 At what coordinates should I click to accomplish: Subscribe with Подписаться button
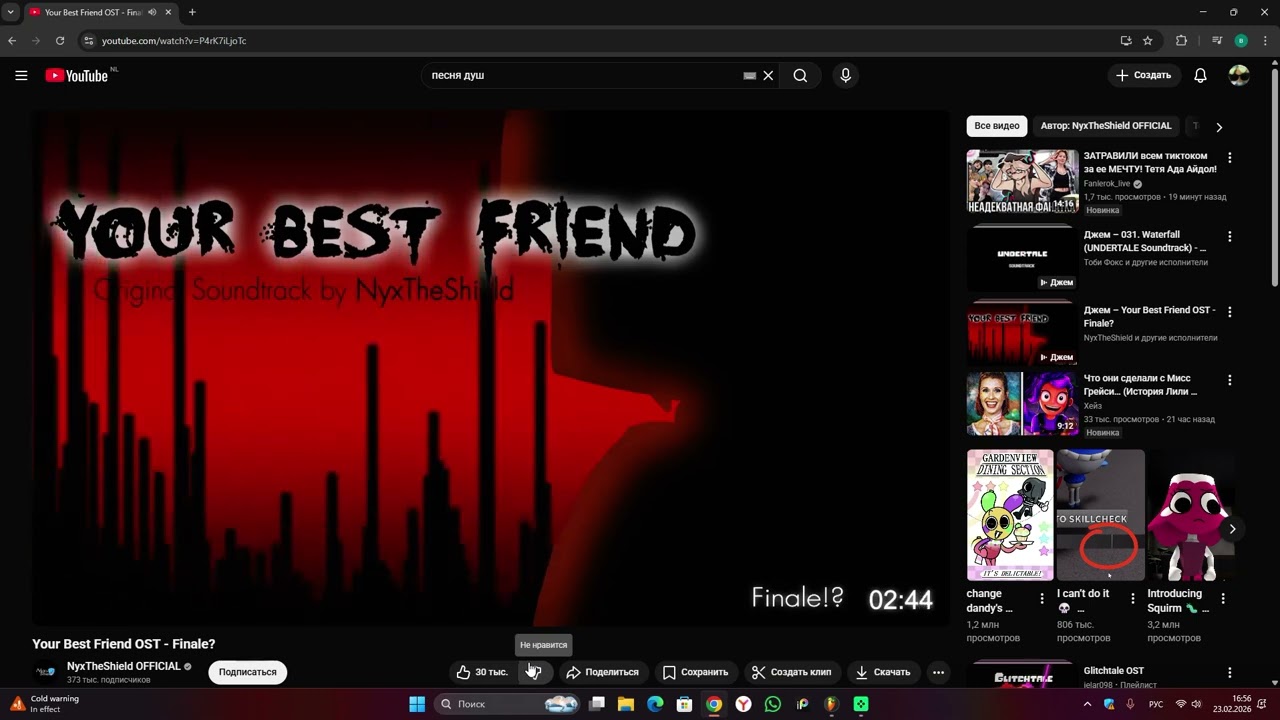coord(248,672)
